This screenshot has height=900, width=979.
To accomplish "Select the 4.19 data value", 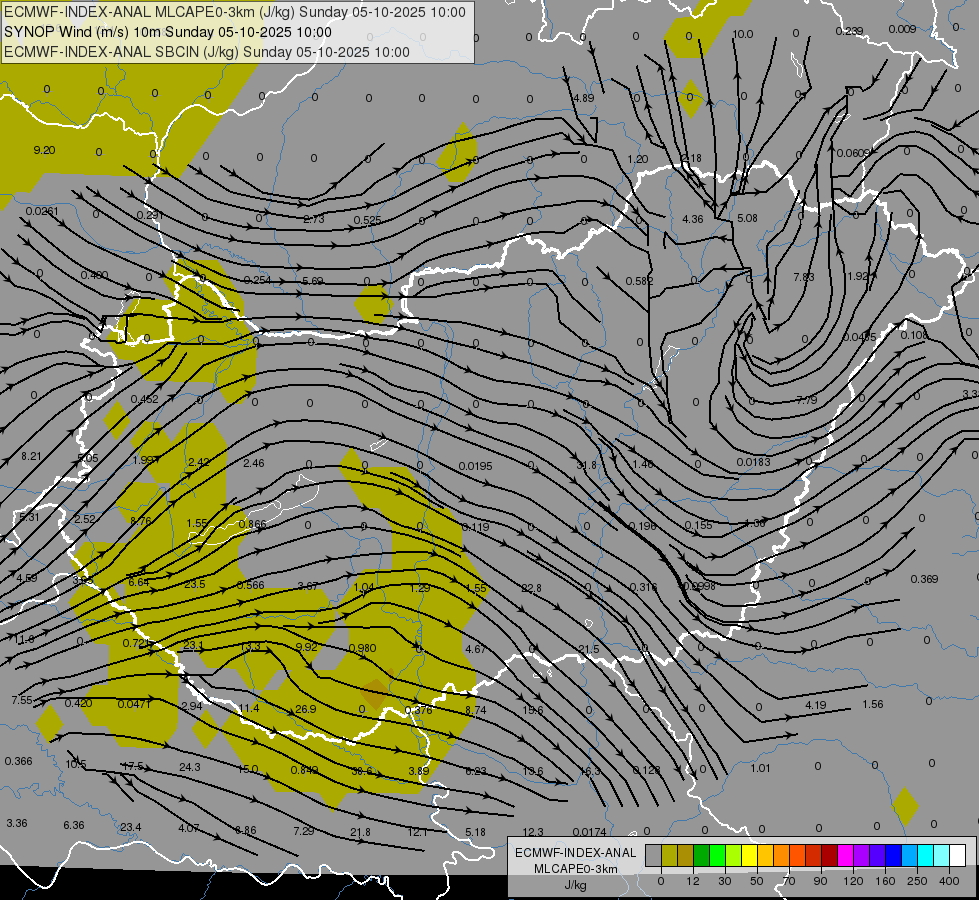I will [816, 705].
